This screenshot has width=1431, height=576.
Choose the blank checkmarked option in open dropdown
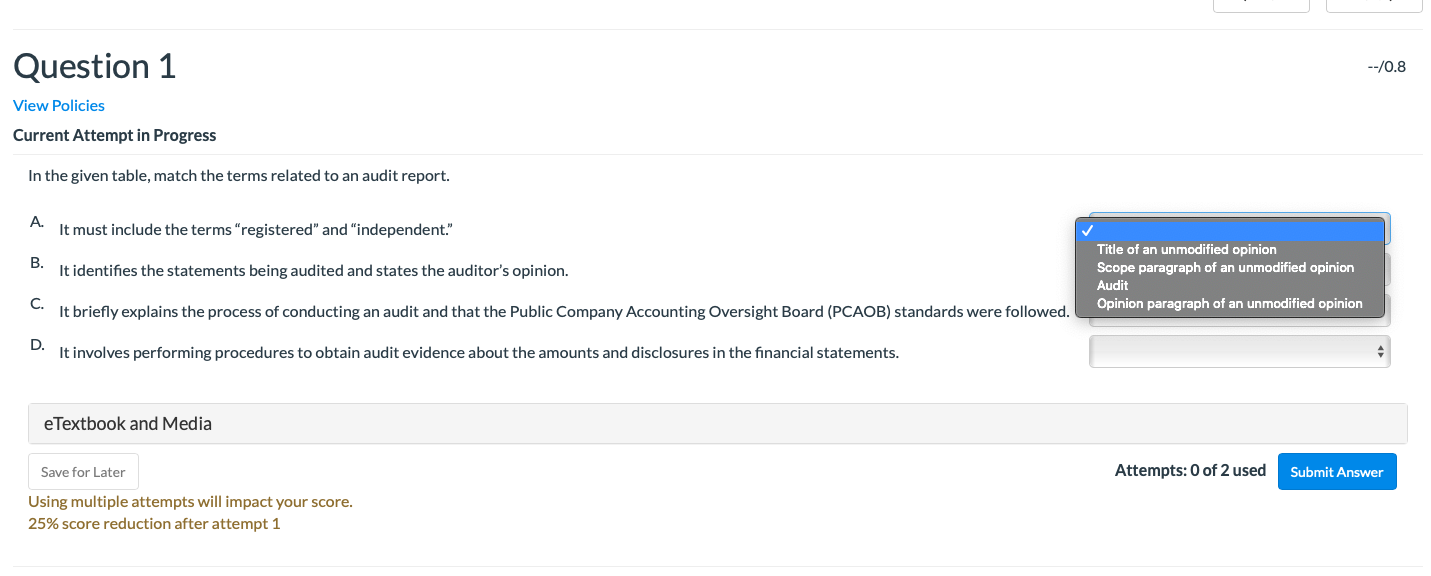click(1231, 229)
